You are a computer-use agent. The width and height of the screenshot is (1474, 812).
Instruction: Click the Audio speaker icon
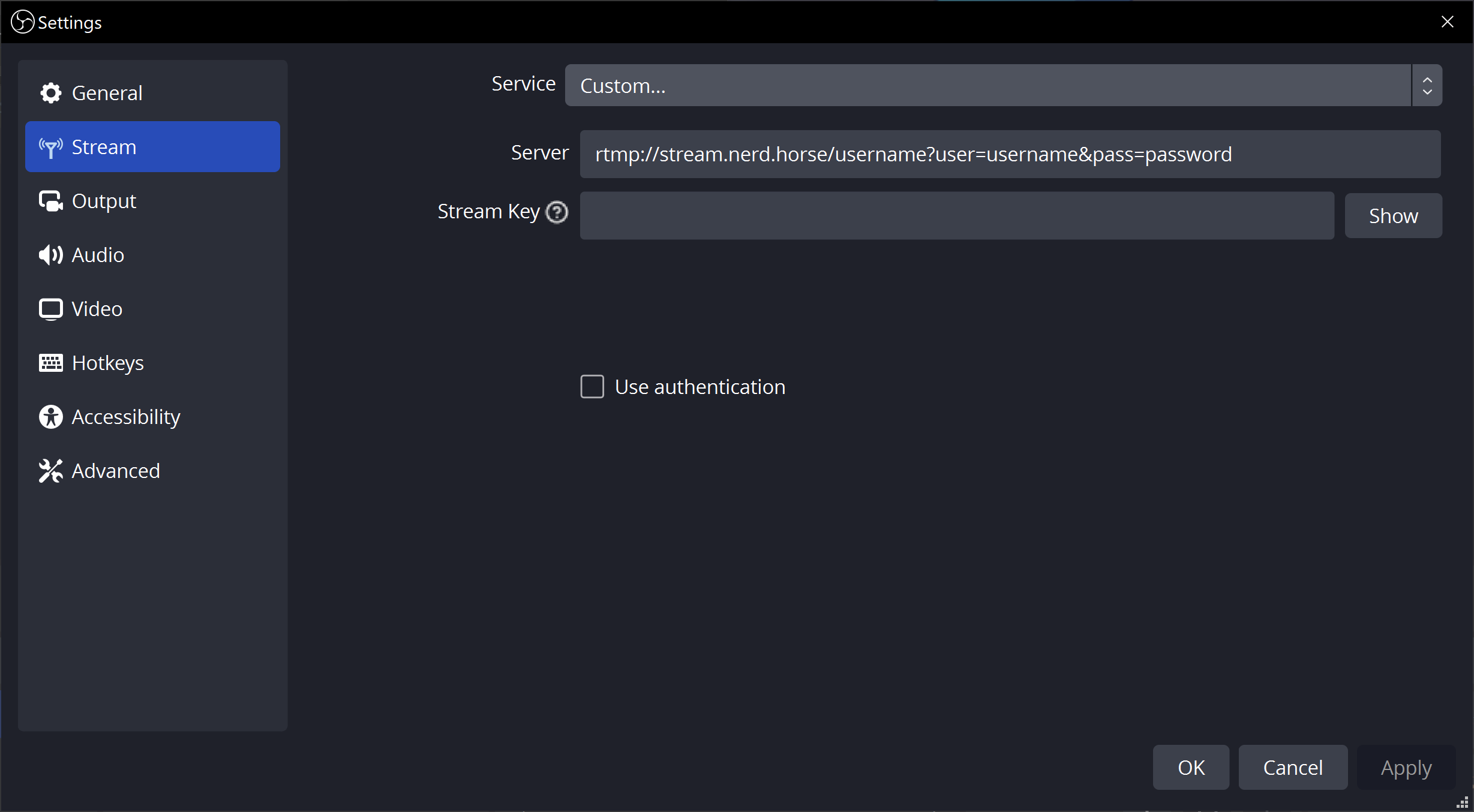[51, 255]
